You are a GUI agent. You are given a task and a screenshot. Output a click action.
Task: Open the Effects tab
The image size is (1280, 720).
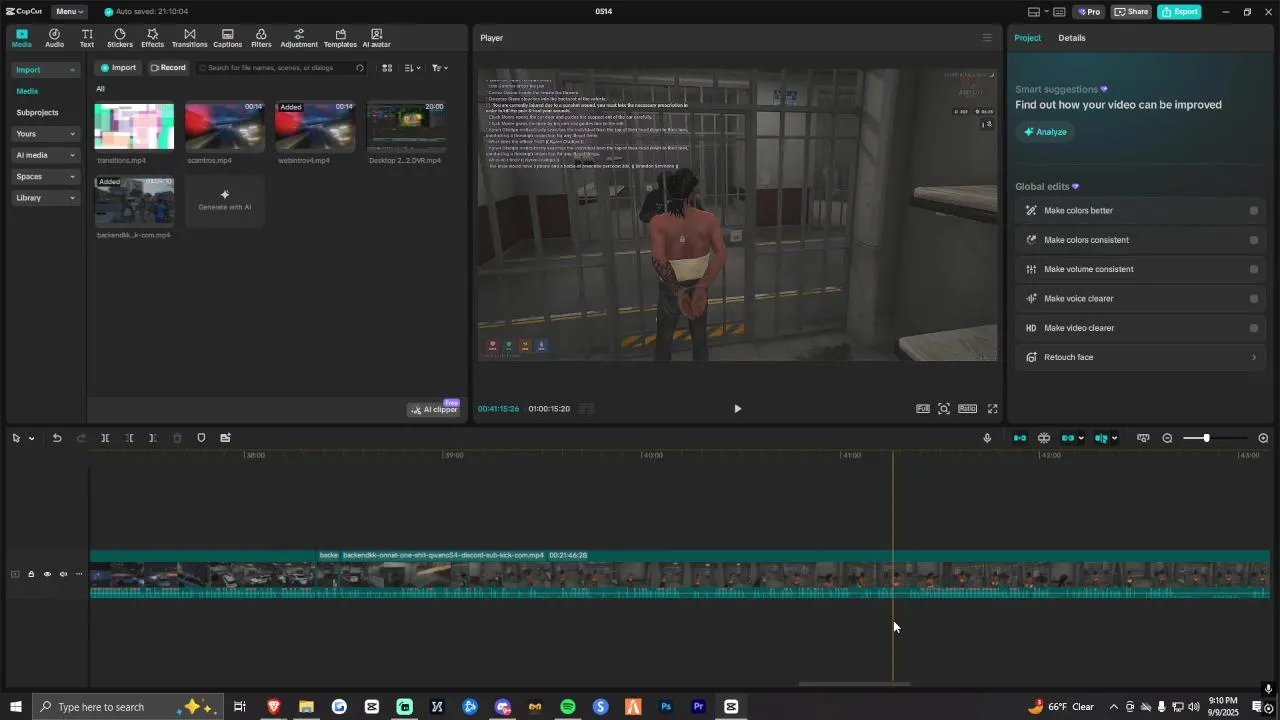coord(152,38)
